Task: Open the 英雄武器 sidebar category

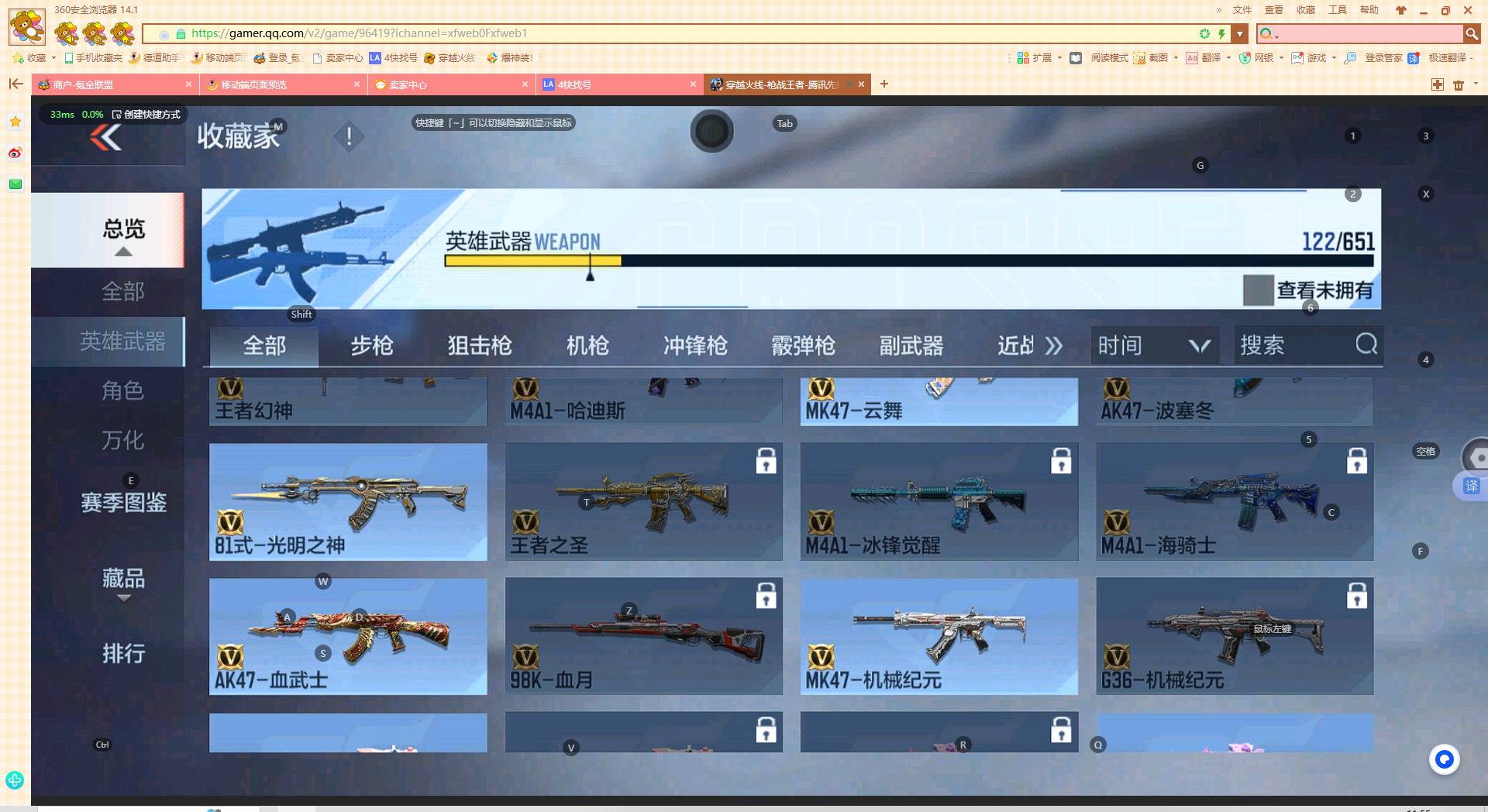Action: [x=124, y=341]
